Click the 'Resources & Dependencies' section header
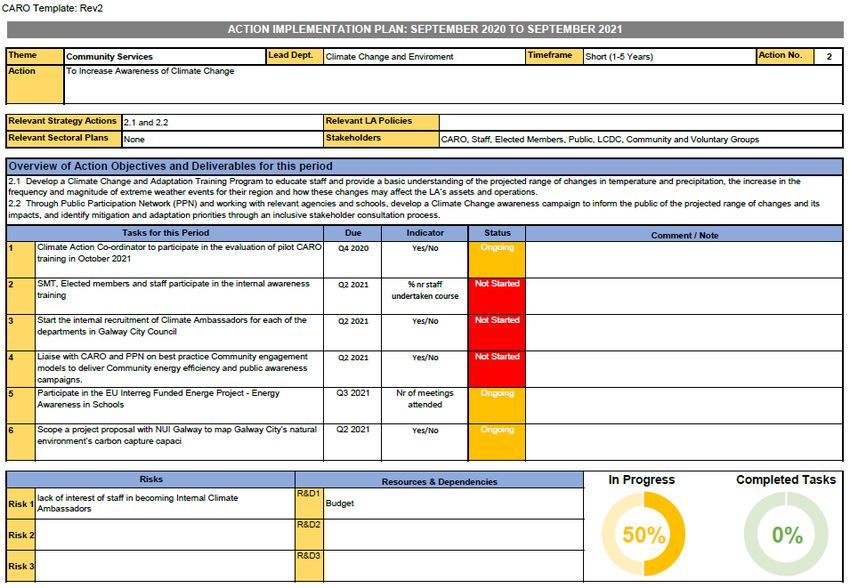 (x=440, y=481)
